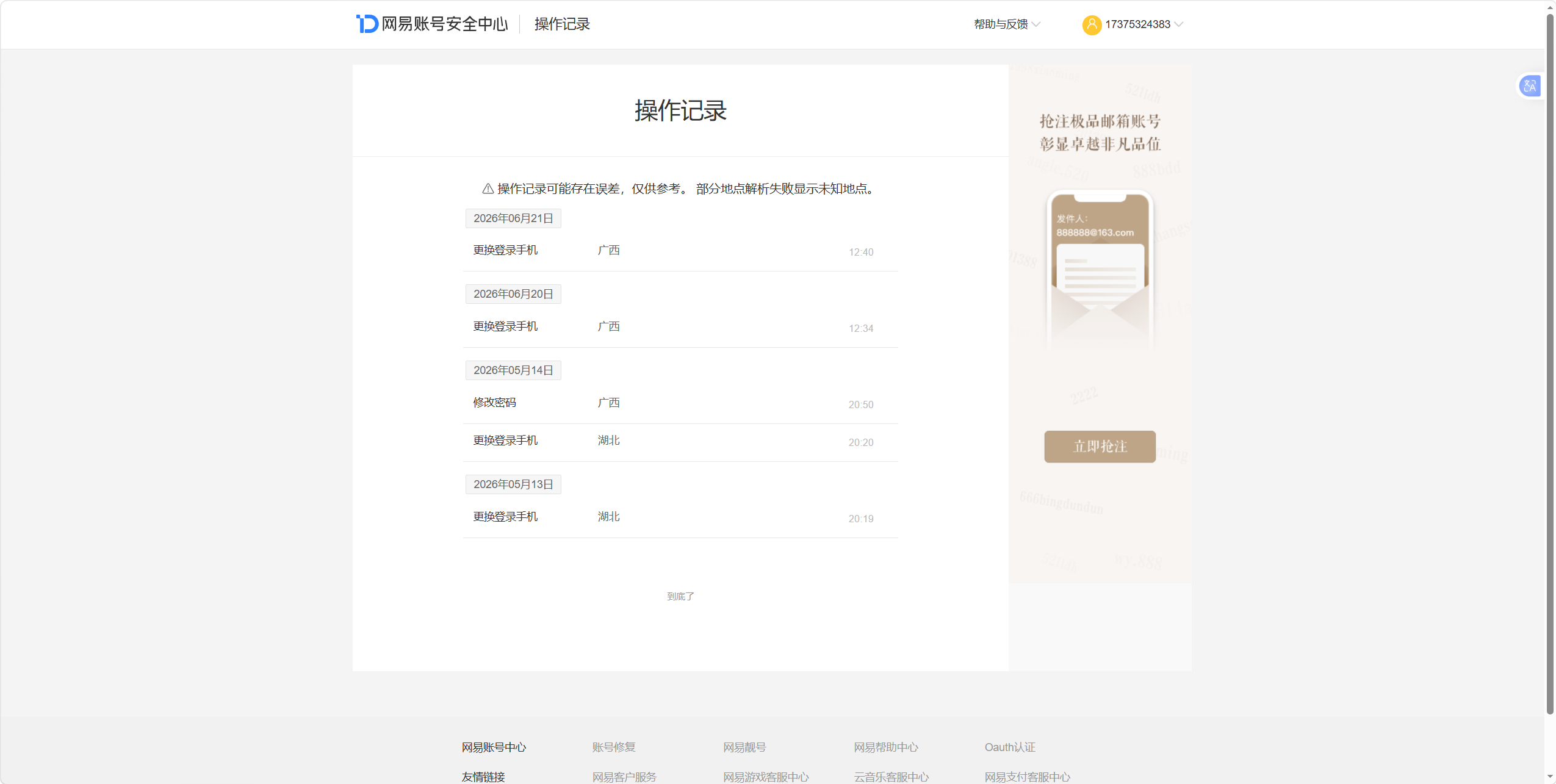Click the 修改密码 record entry
Viewport: 1556px width, 784px height.
[680, 403]
